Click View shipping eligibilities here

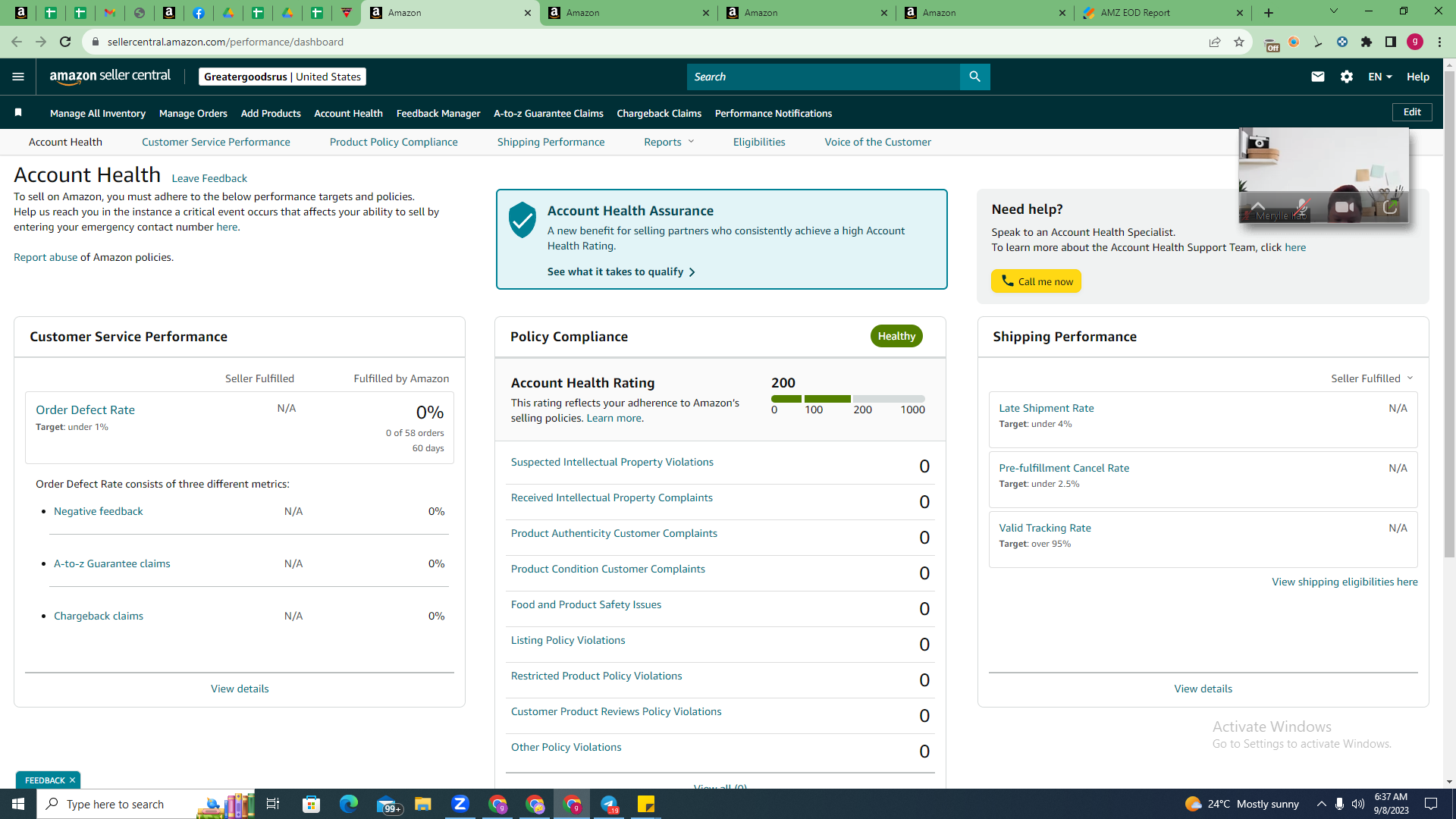(x=1345, y=582)
